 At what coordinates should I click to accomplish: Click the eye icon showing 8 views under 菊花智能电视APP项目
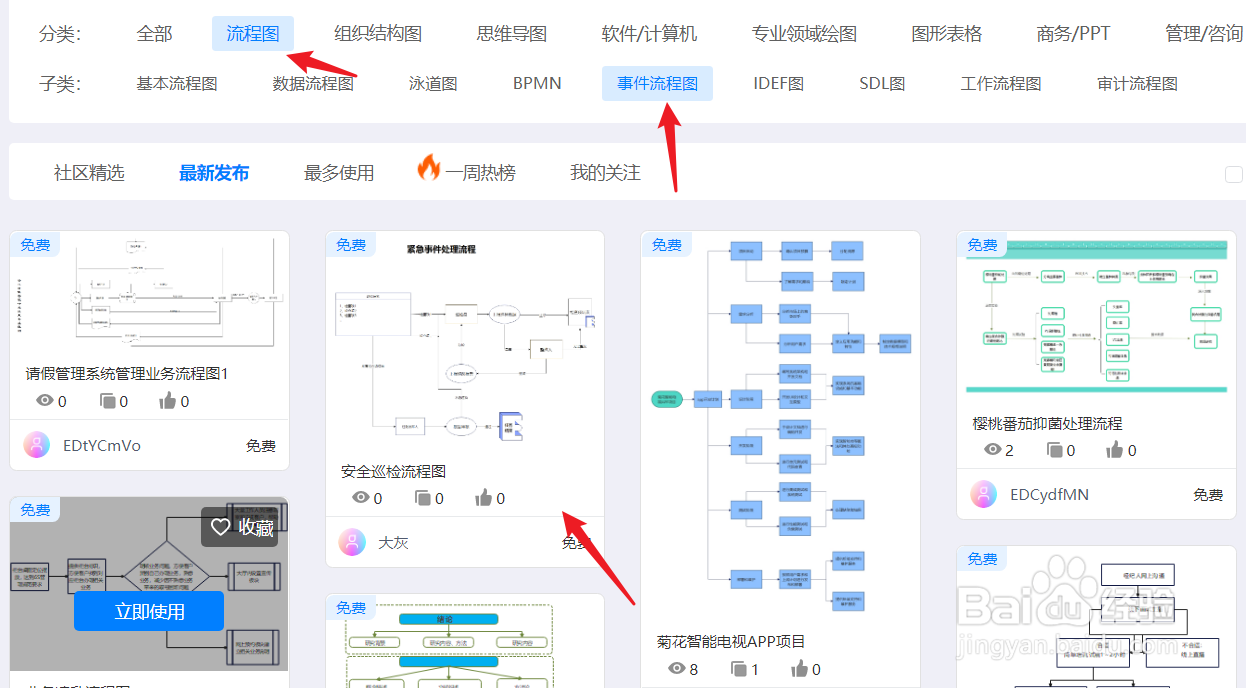click(674, 668)
